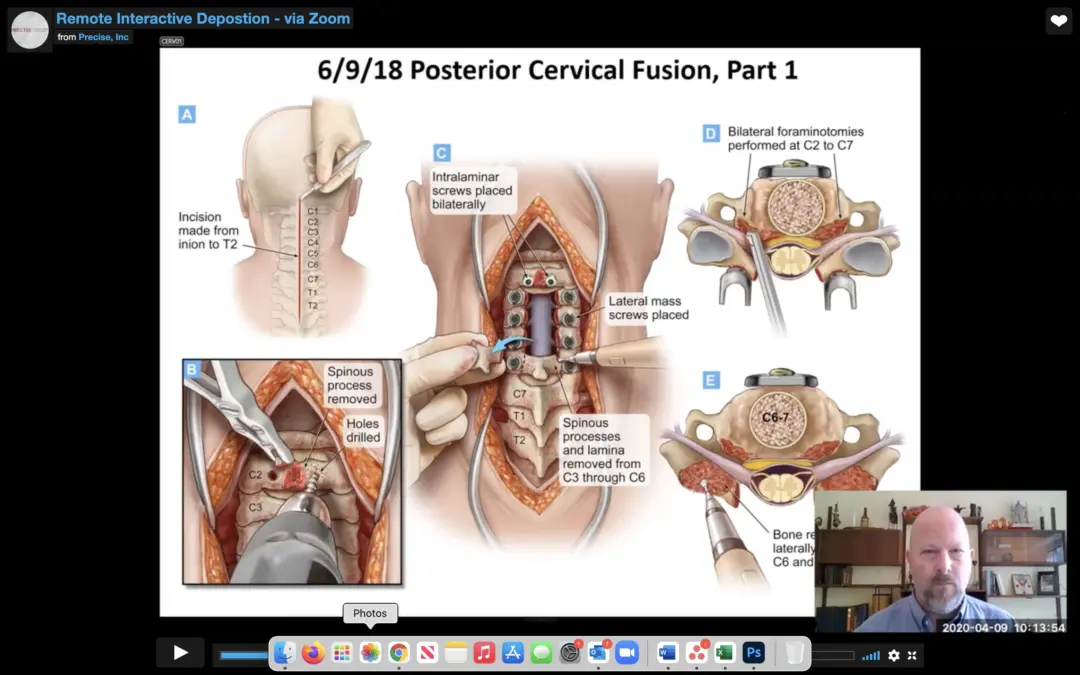
Task: Open Messages from the dock
Action: [541, 652]
